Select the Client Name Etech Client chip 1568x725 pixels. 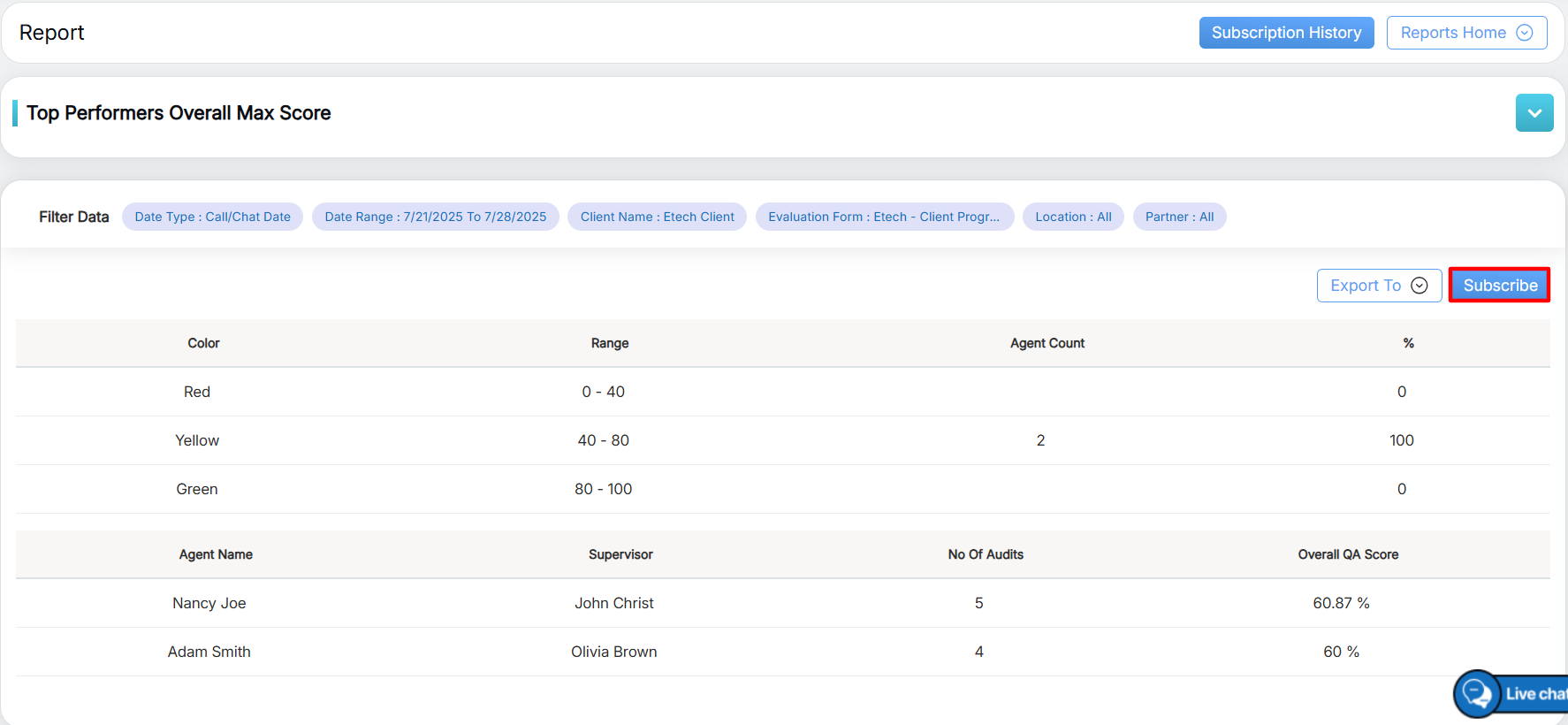click(x=657, y=217)
